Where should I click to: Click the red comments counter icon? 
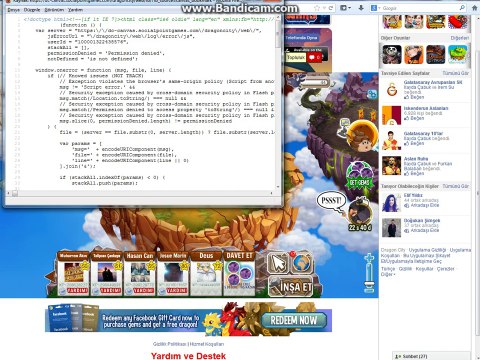coord(314,58)
